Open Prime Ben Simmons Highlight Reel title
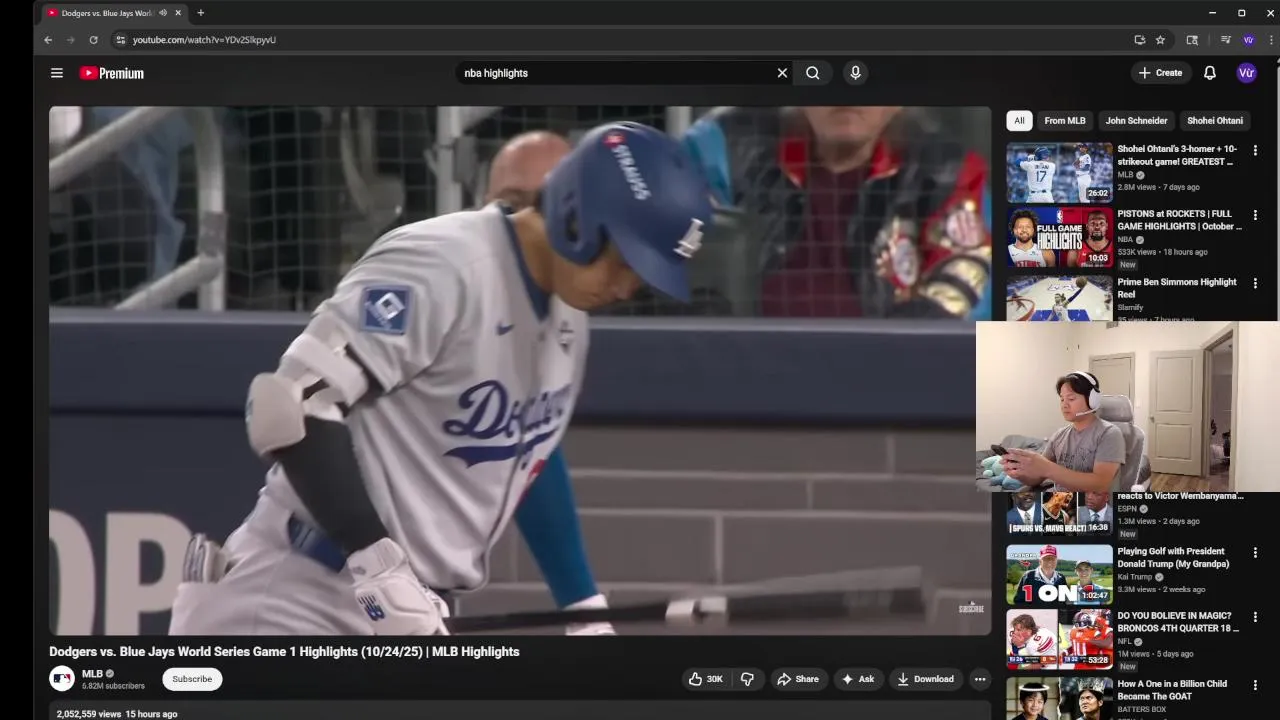 pyautogui.click(x=1177, y=288)
